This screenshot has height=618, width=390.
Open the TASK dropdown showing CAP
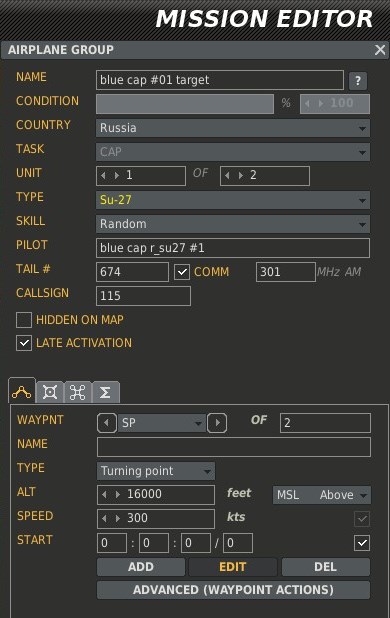(233, 152)
